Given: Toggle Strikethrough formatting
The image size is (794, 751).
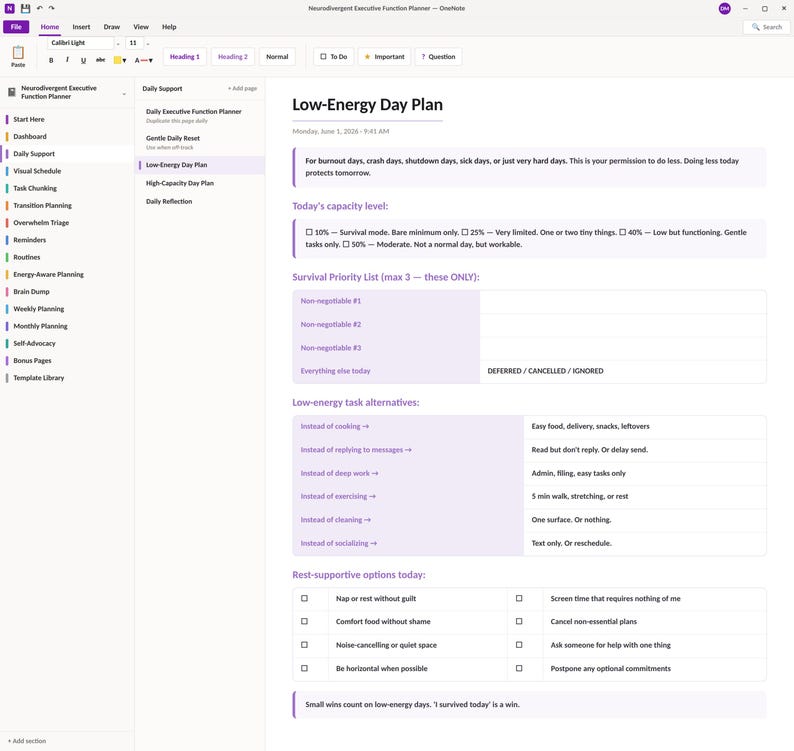Looking at the screenshot, I should pos(101,60).
